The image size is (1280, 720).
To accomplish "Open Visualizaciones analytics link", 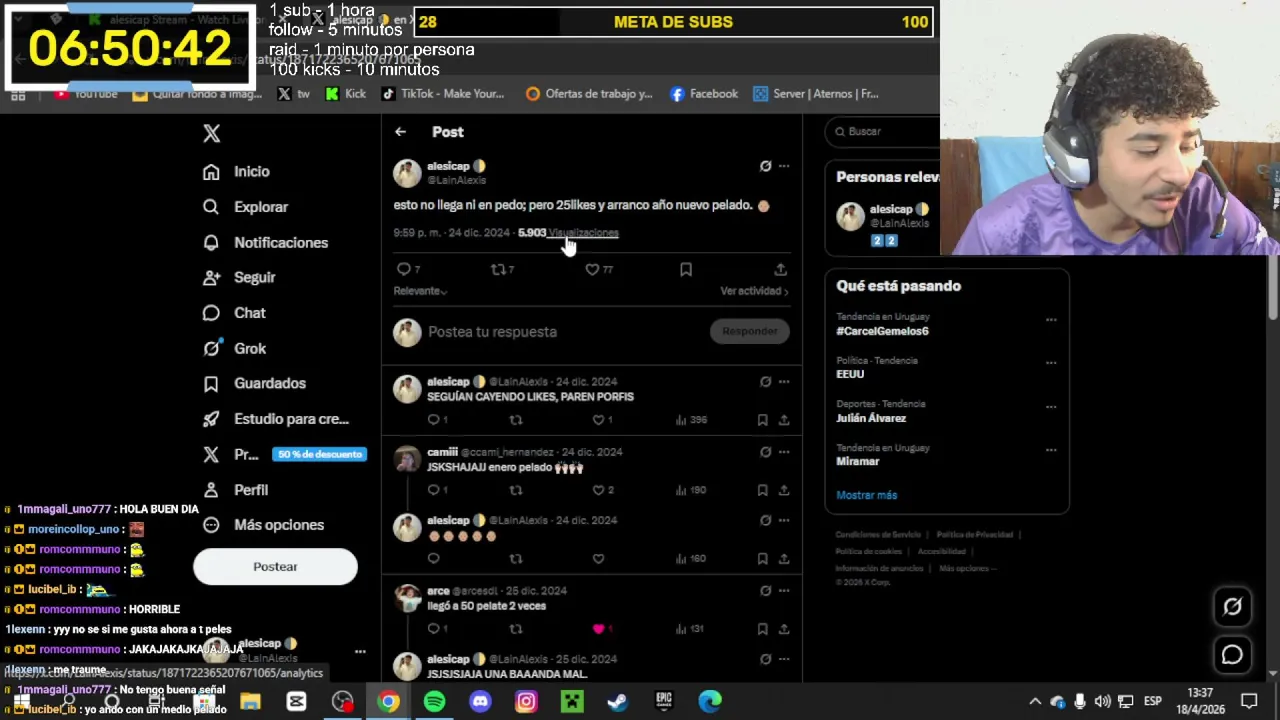I will (584, 233).
